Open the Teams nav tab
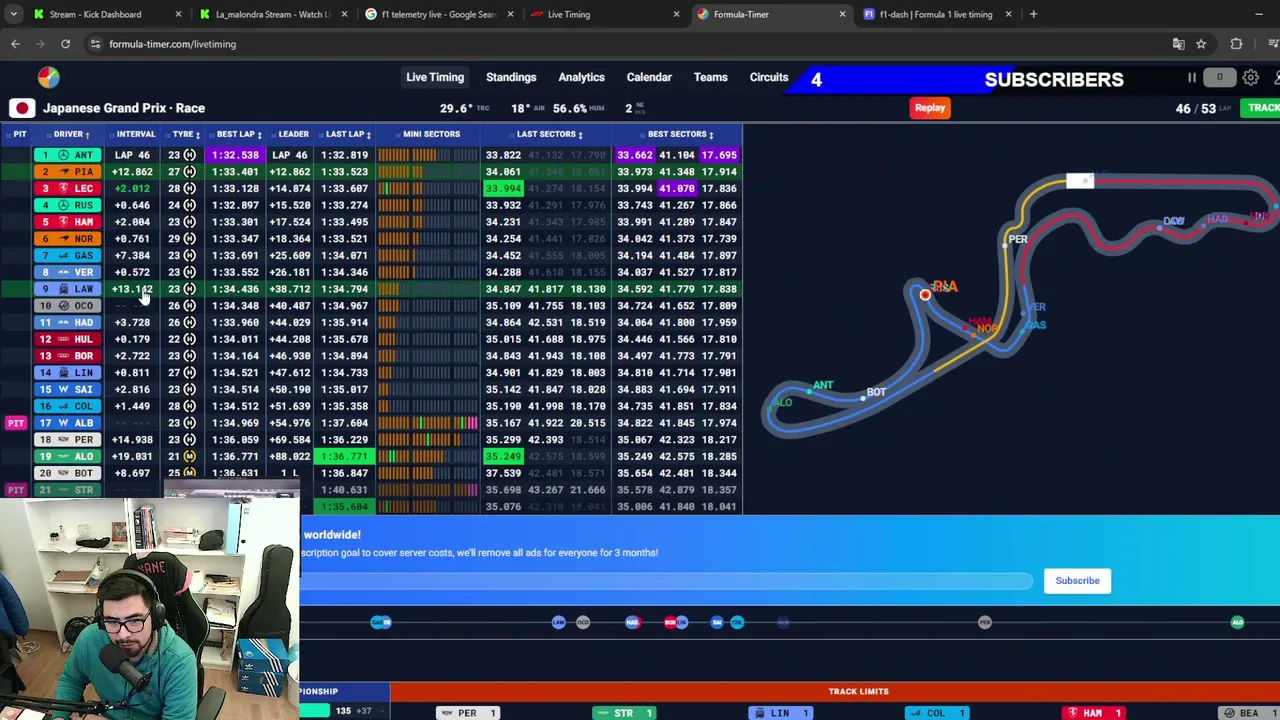This screenshot has width=1280, height=720. [711, 77]
